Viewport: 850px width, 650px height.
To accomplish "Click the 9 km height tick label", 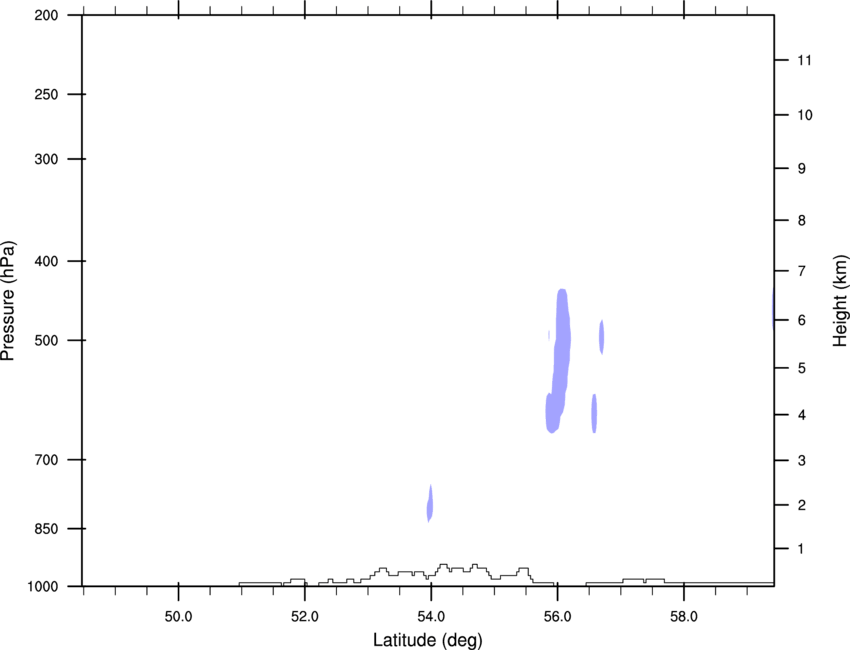I will (801, 169).
